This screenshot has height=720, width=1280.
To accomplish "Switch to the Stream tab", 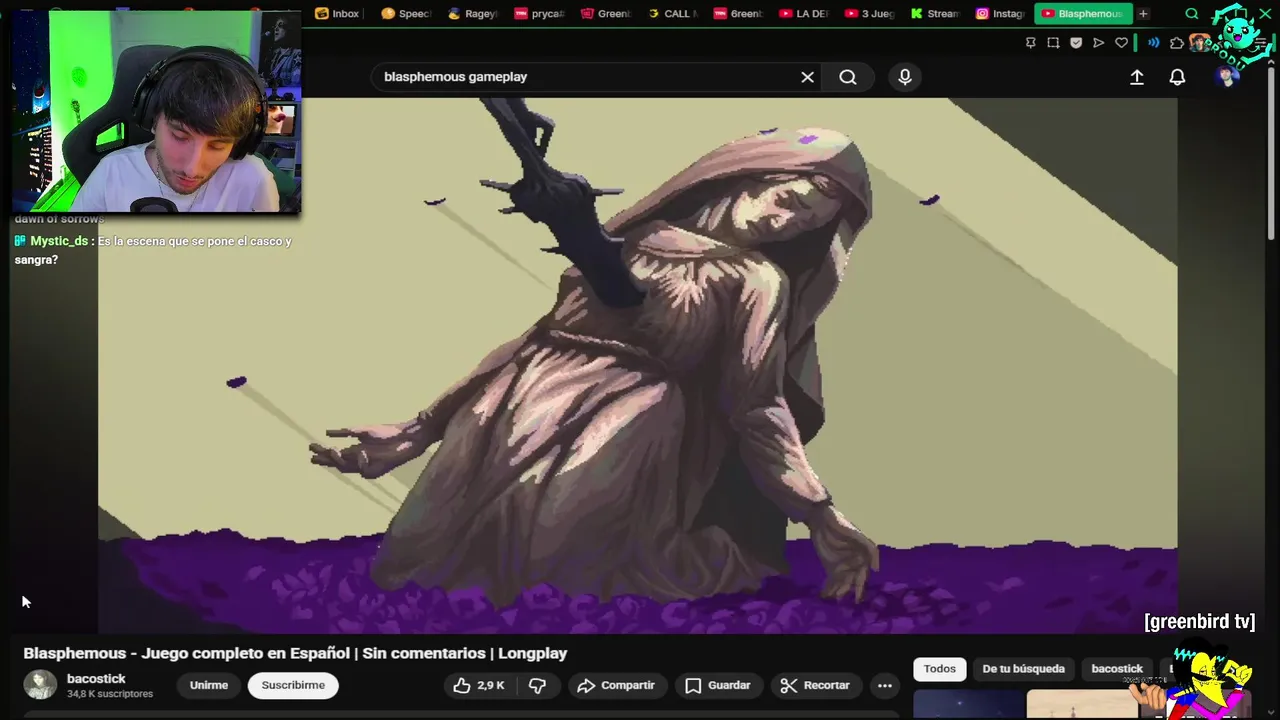I will pos(935,14).
